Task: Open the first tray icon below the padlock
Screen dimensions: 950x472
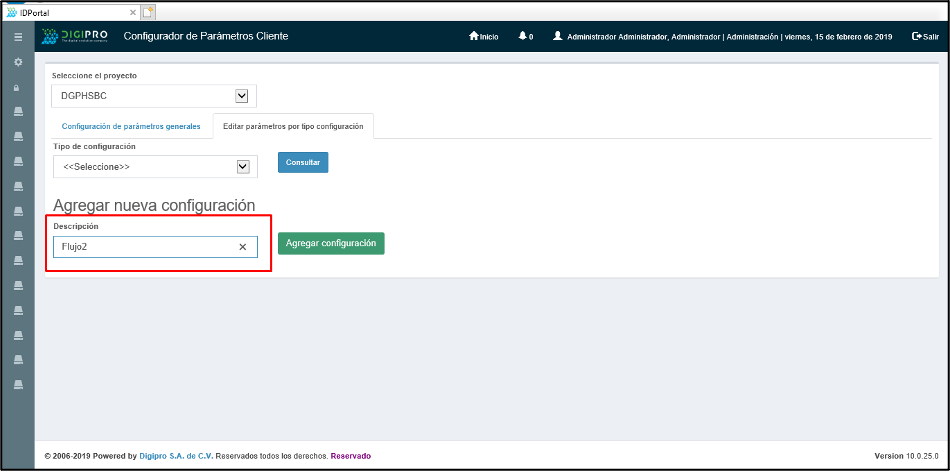Action: (x=17, y=111)
